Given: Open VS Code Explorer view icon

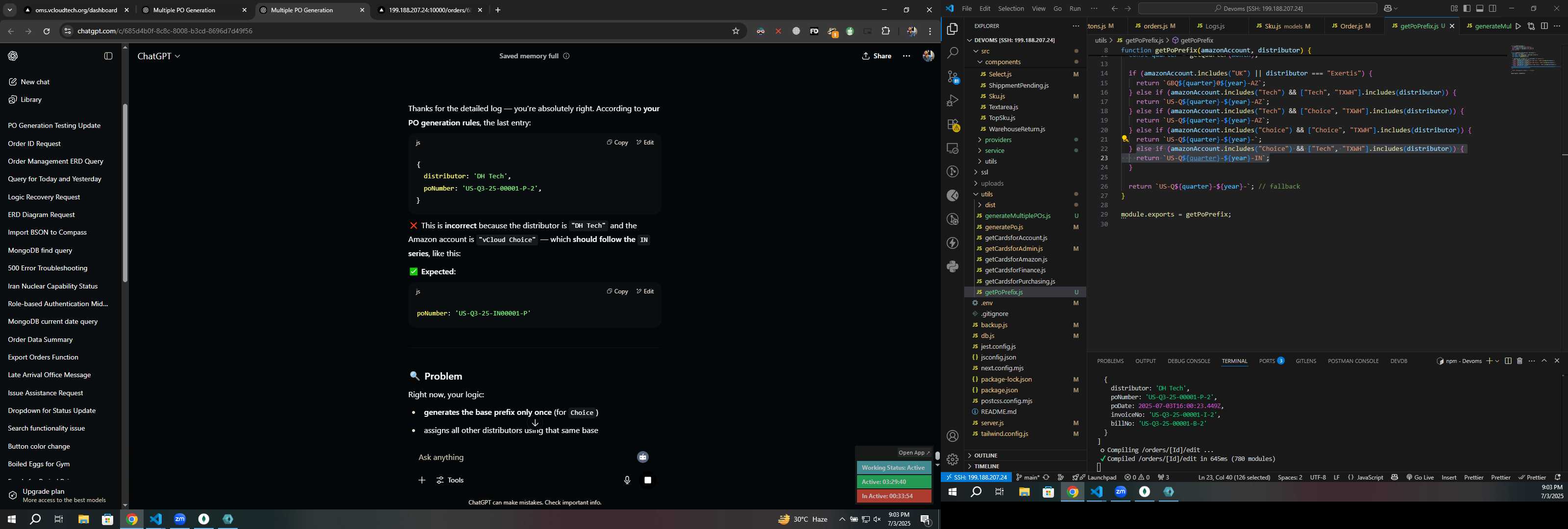Looking at the screenshot, I should tap(953, 29).
